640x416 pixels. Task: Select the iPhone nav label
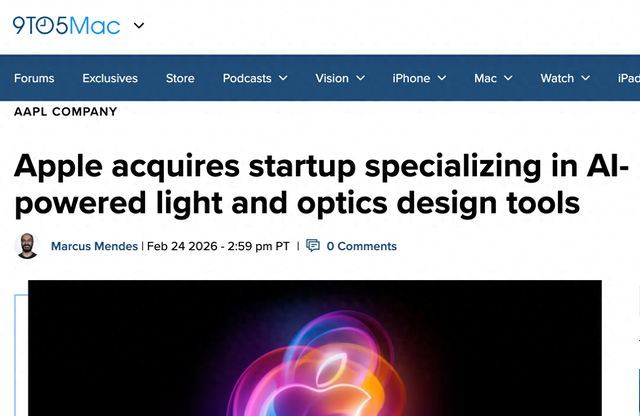point(411,78)
